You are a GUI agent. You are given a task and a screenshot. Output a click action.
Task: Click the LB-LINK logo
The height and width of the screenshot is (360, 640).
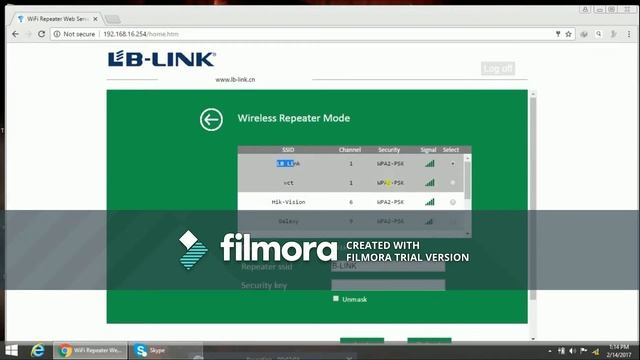tap(162, 59)
